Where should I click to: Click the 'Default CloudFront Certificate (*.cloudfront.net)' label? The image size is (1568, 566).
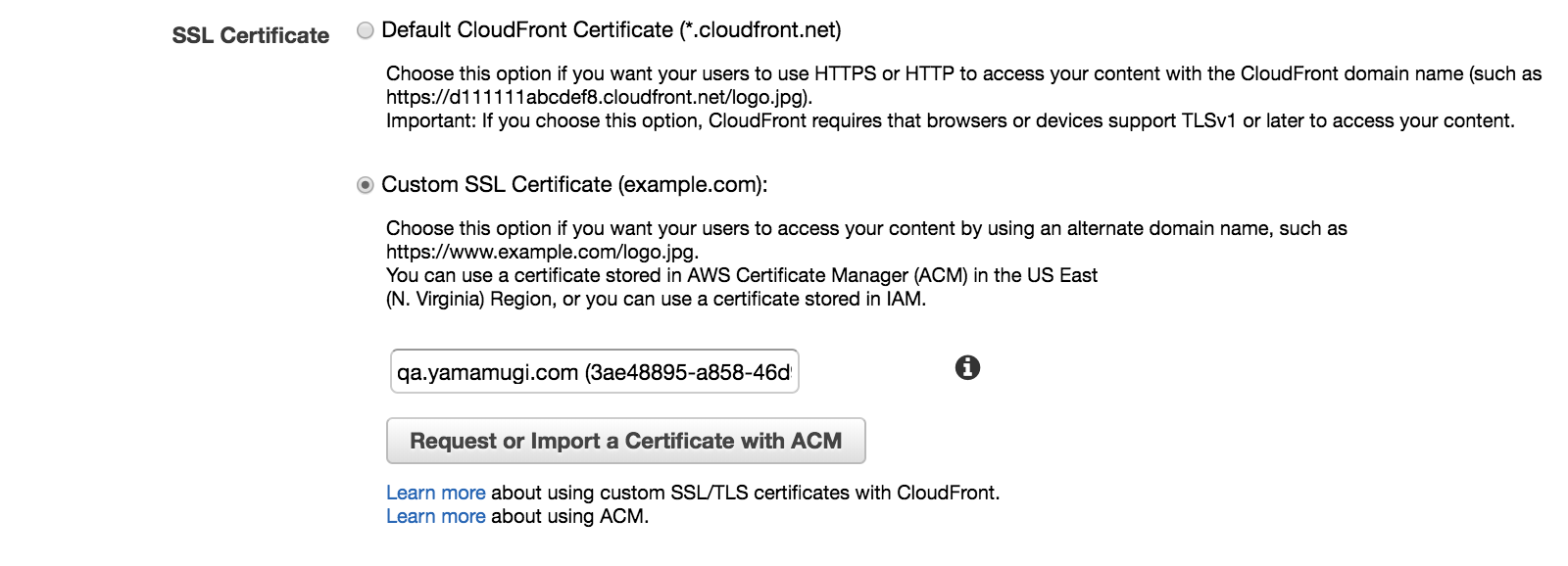tap(612, 30)
